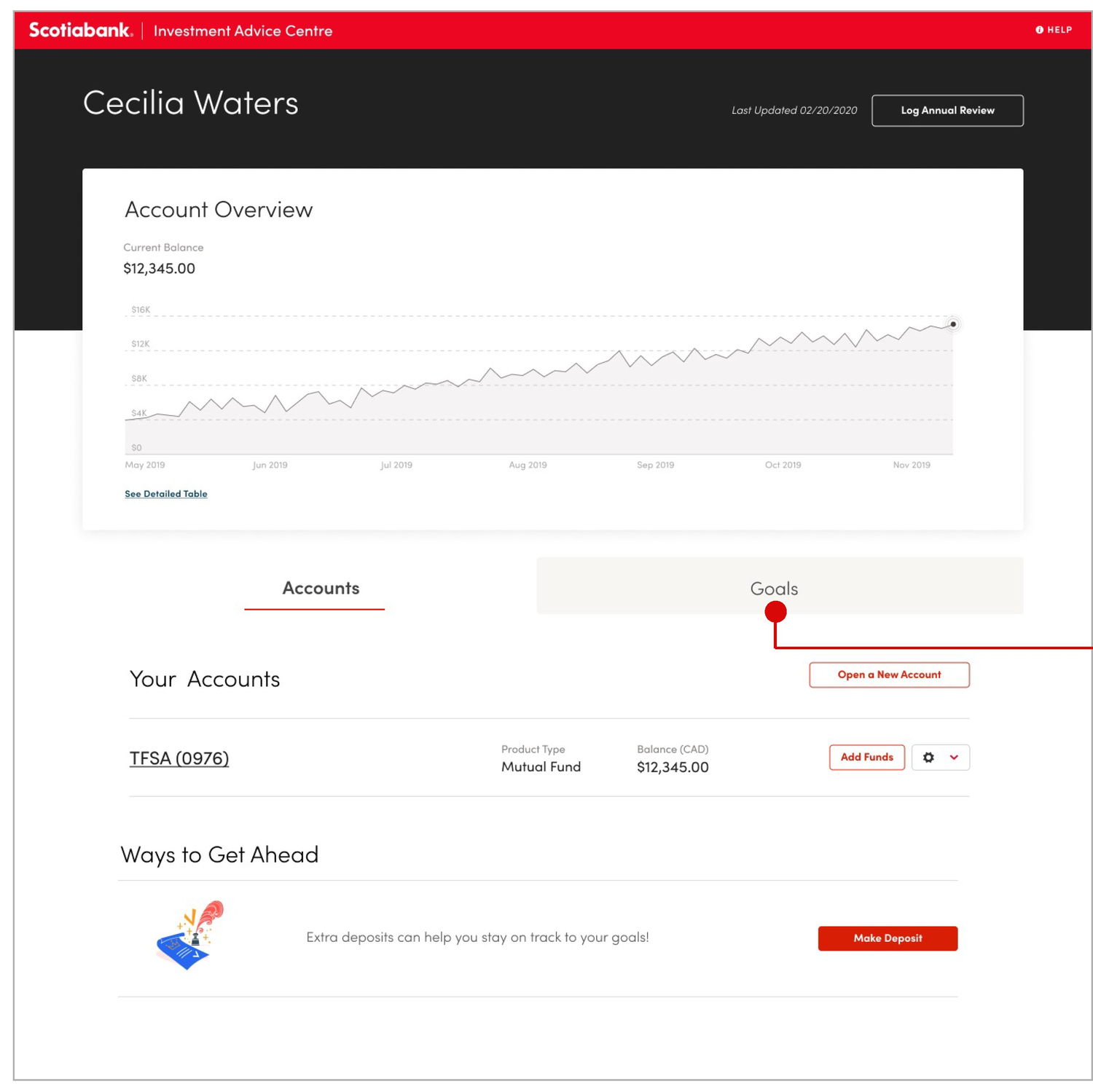Expand the chevron beside the gear icon
Viewport: 1093px width, 1092px height.
(x=954, y=757)
